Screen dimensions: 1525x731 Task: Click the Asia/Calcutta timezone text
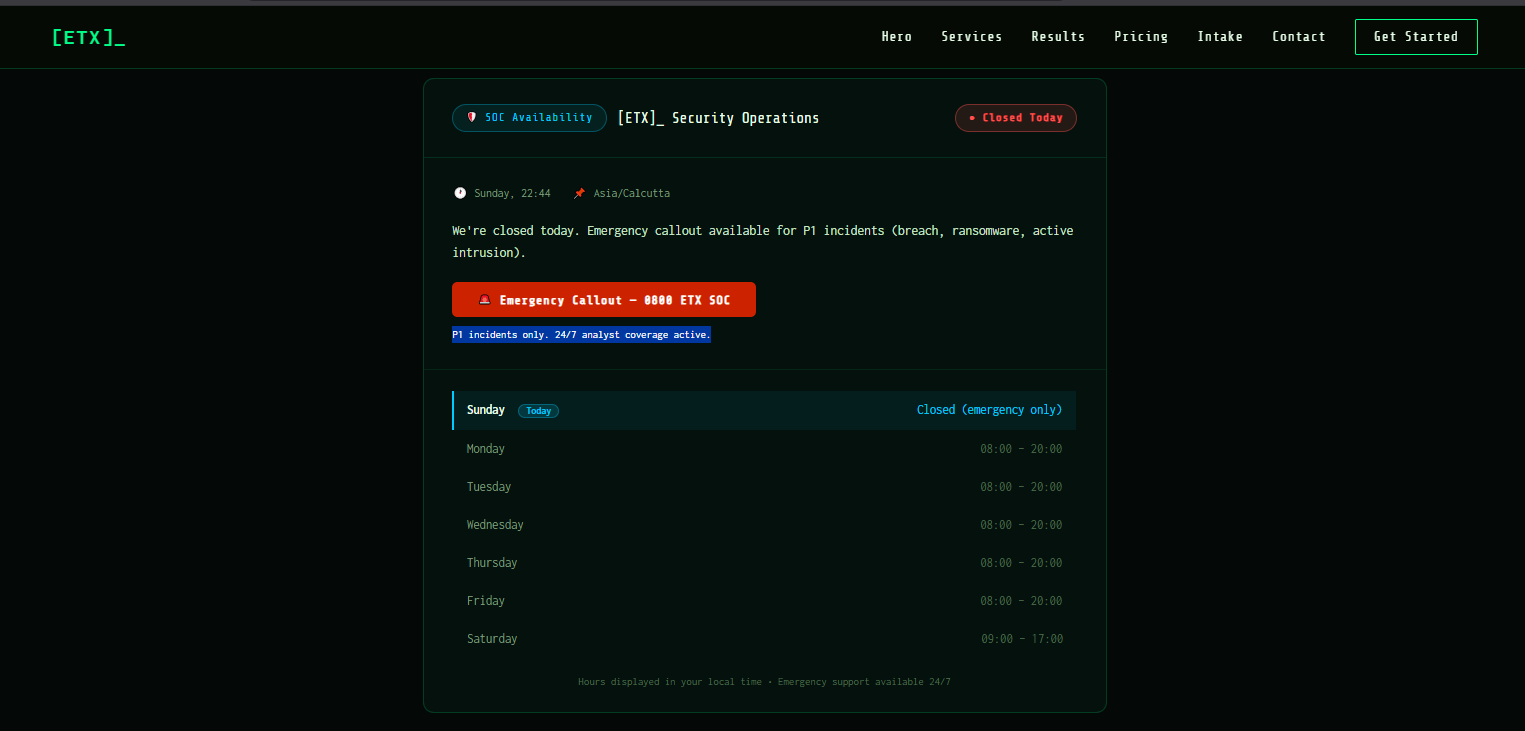632,193
